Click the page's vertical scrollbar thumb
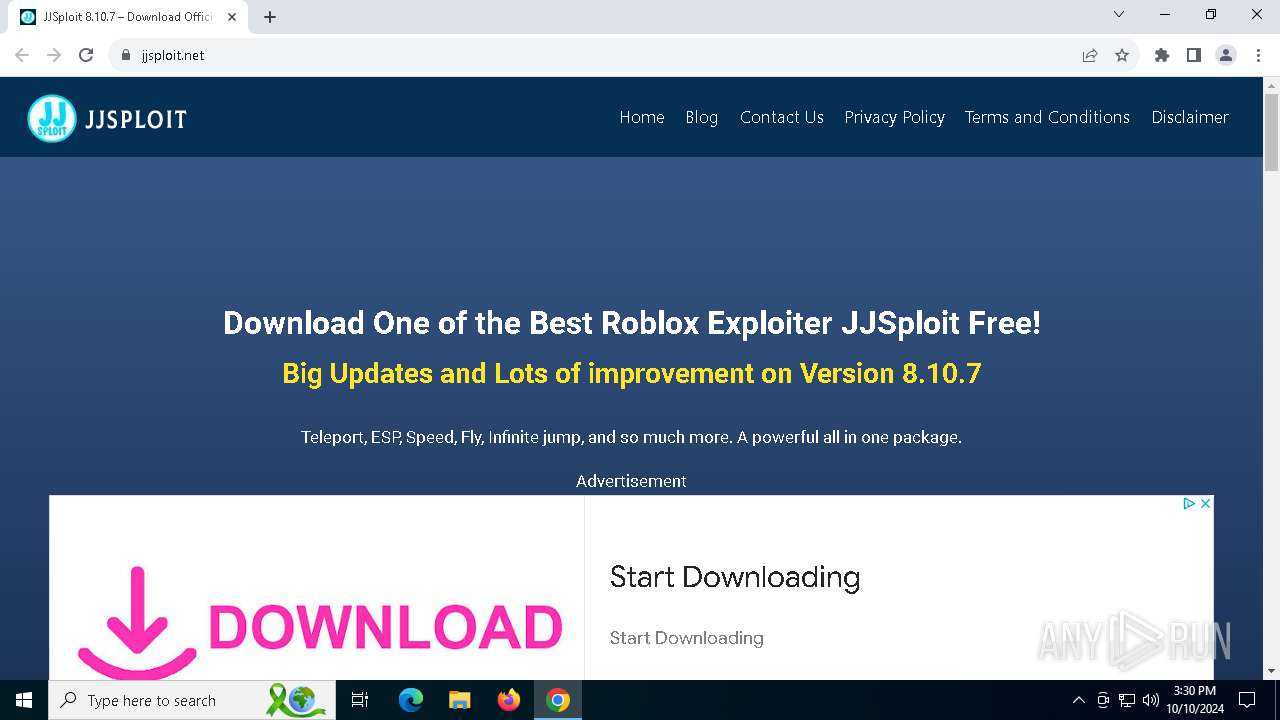 1271,133
